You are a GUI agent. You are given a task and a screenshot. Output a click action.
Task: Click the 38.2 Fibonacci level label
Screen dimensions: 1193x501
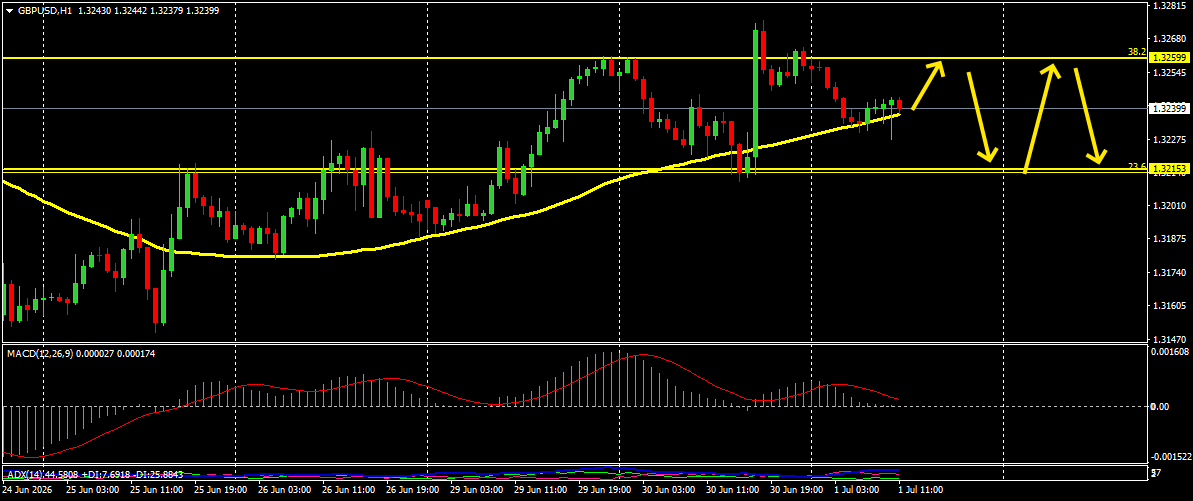(1137, 53)
